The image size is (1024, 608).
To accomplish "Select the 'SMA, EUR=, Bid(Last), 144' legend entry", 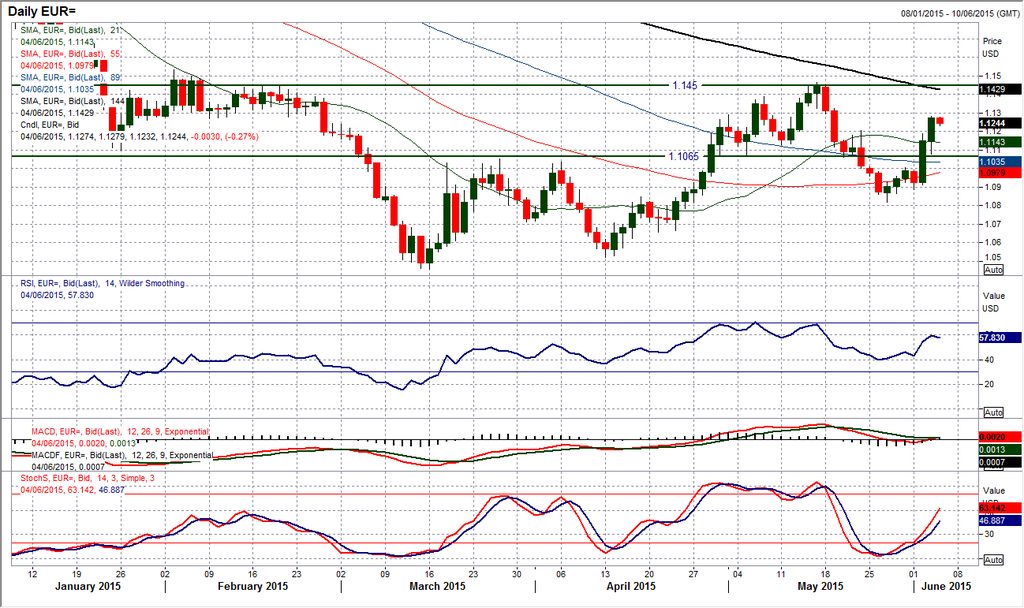I will [72, 101].
